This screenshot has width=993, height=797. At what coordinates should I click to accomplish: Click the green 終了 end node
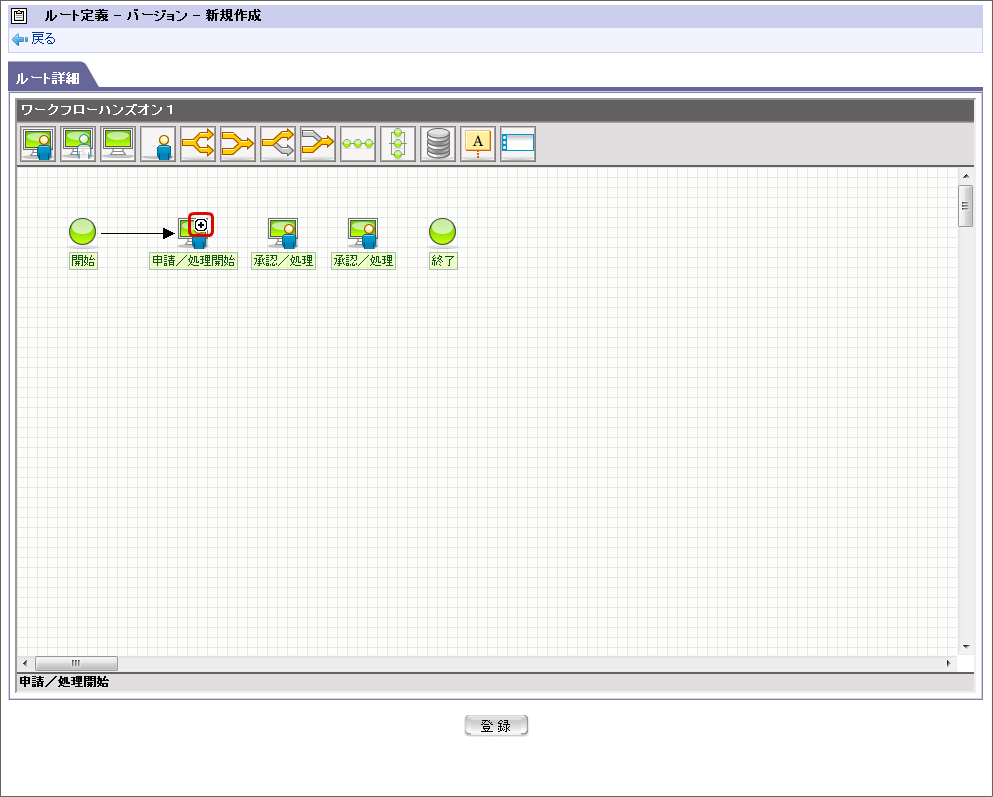pyautogui.click(x=443, y=232)
